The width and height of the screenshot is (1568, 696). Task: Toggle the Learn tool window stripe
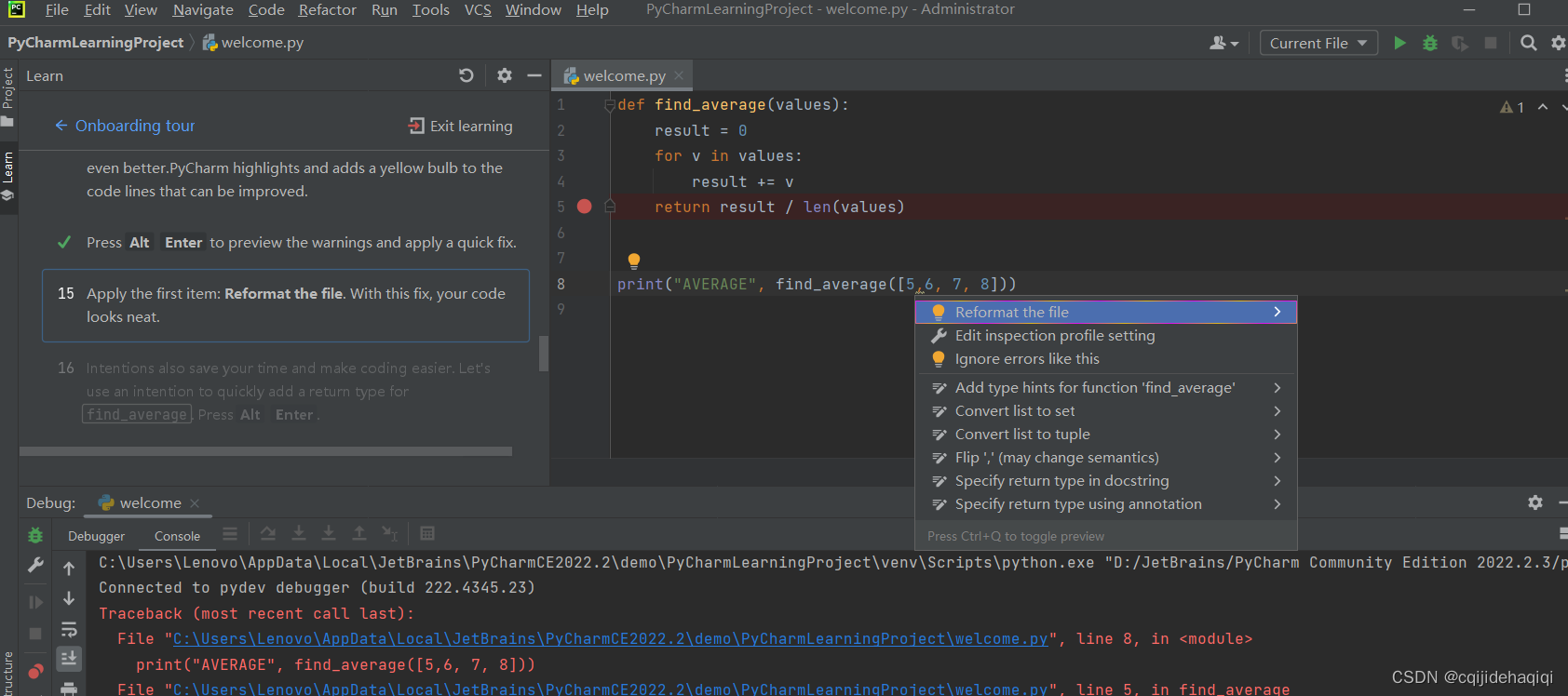pos(7,177)
